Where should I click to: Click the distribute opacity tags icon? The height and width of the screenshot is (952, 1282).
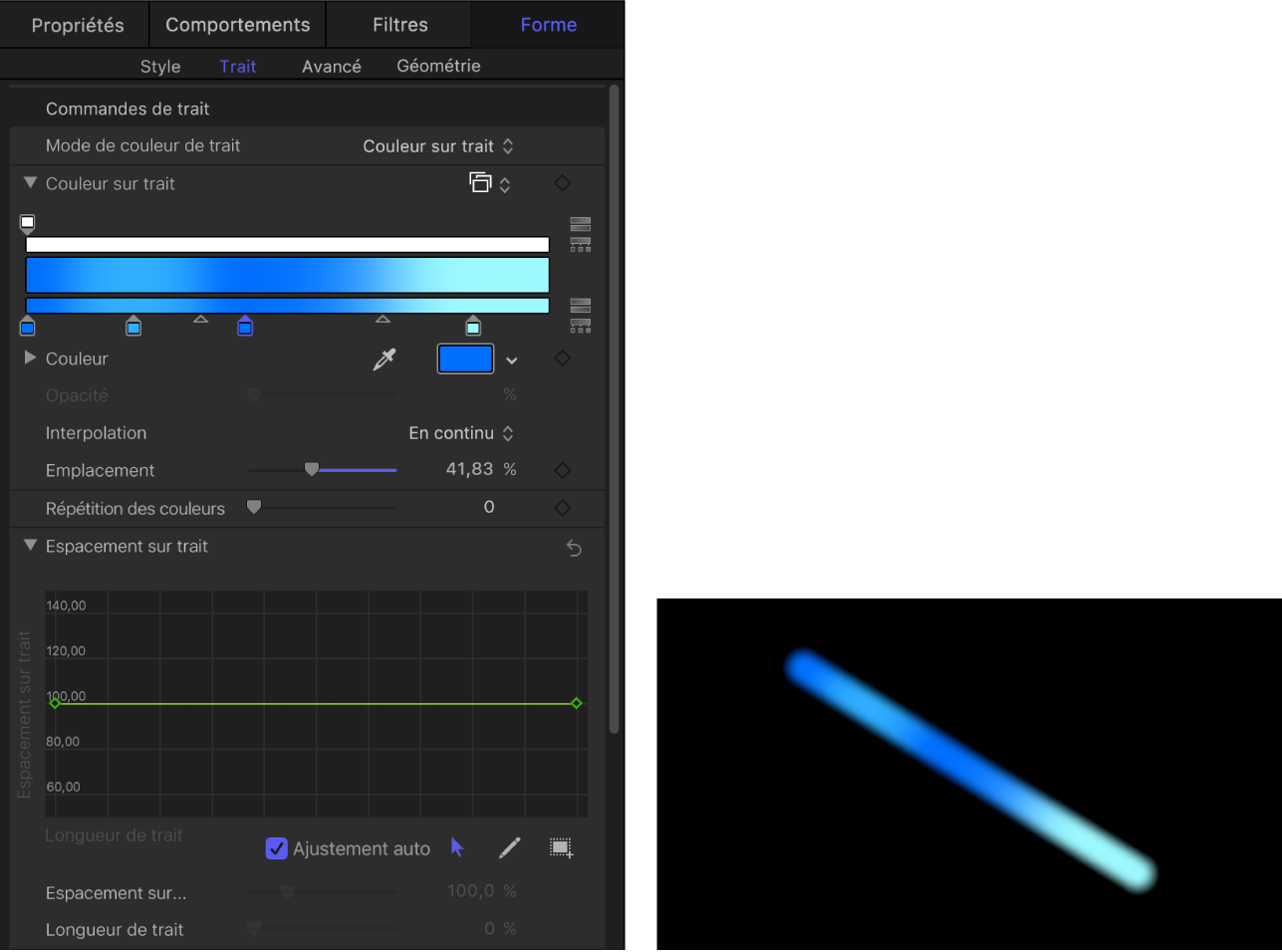[581, 244]
